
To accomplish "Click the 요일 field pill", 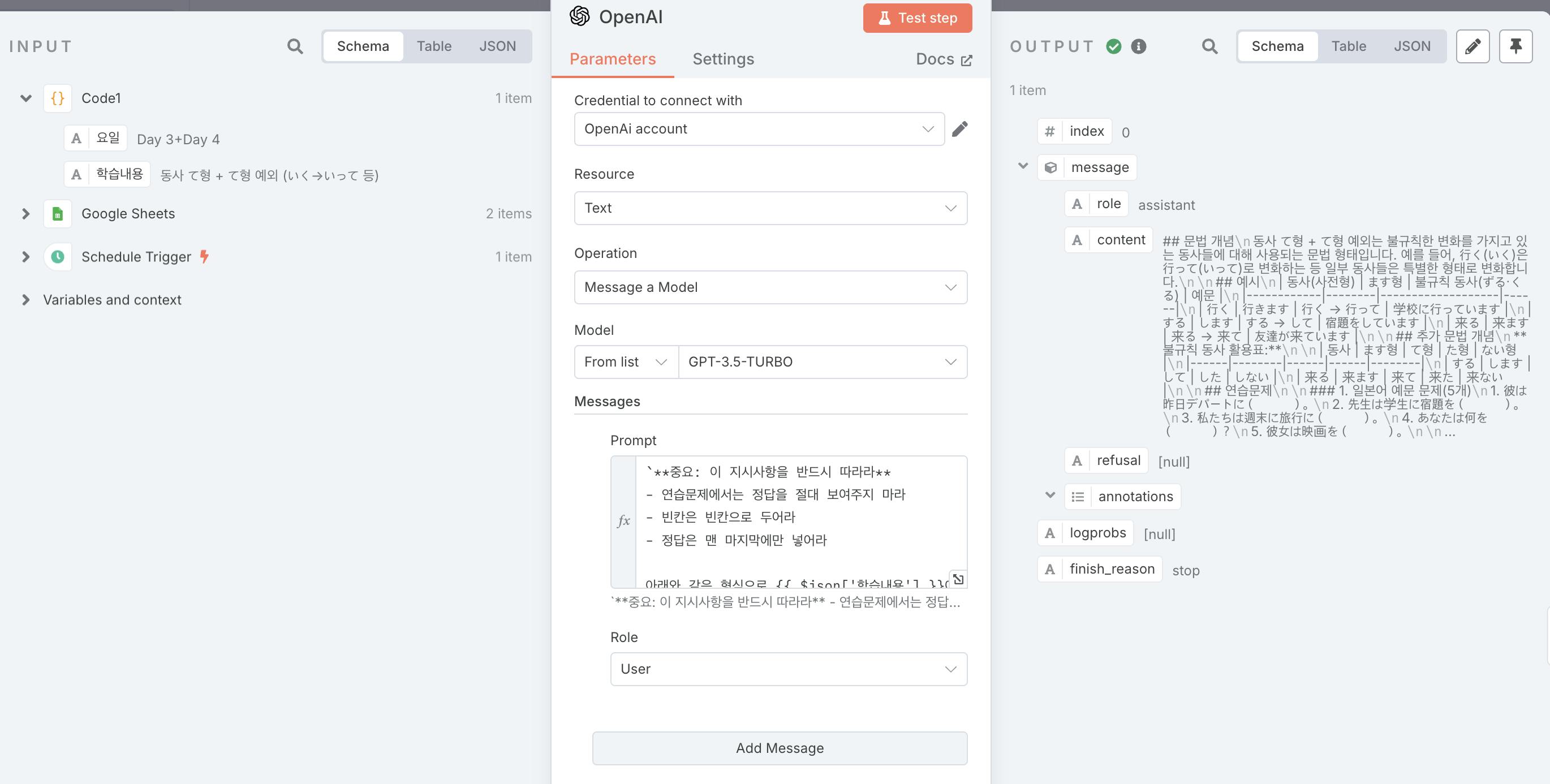I will [x=96, y=139].
